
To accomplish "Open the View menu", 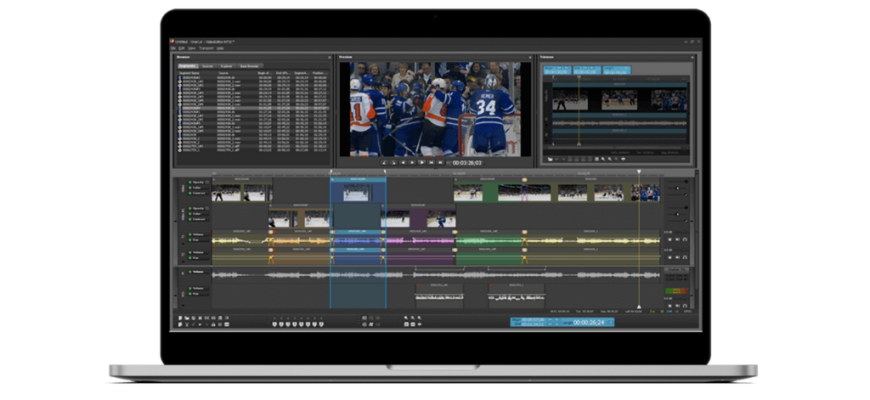I will point(192,48).
